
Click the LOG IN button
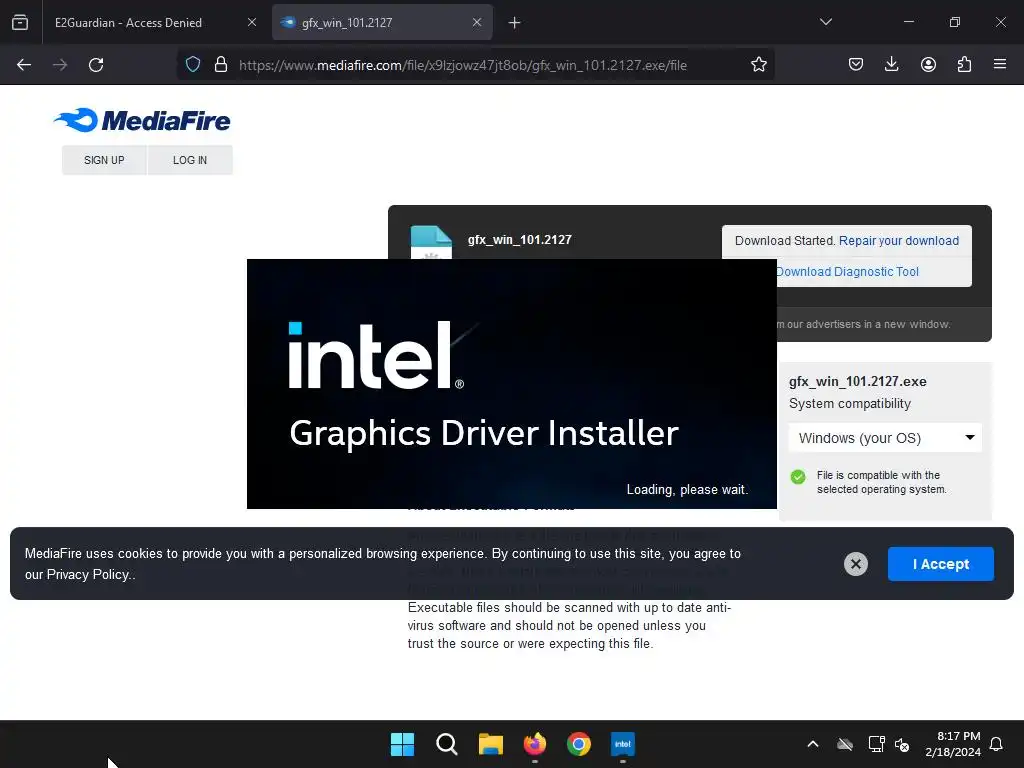[x=190, y=160]
